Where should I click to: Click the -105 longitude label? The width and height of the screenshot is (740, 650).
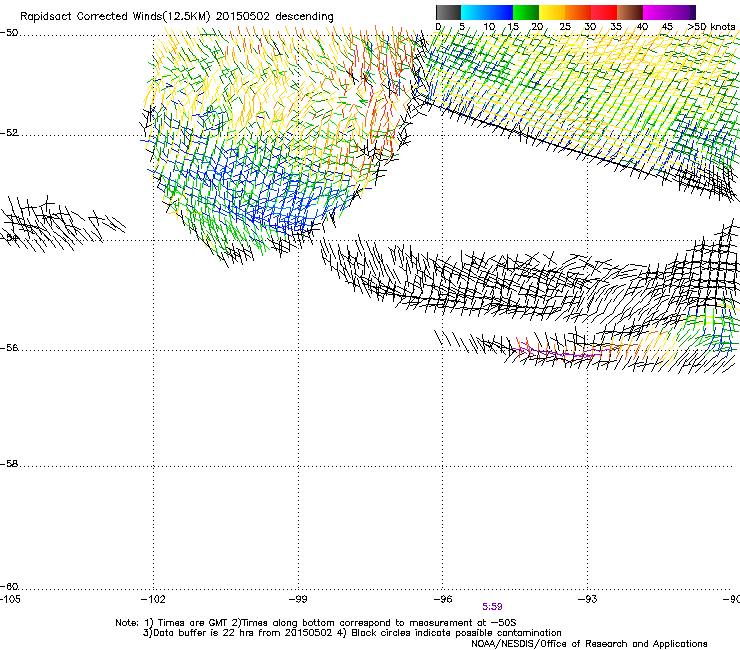click(x=10, y=599)
